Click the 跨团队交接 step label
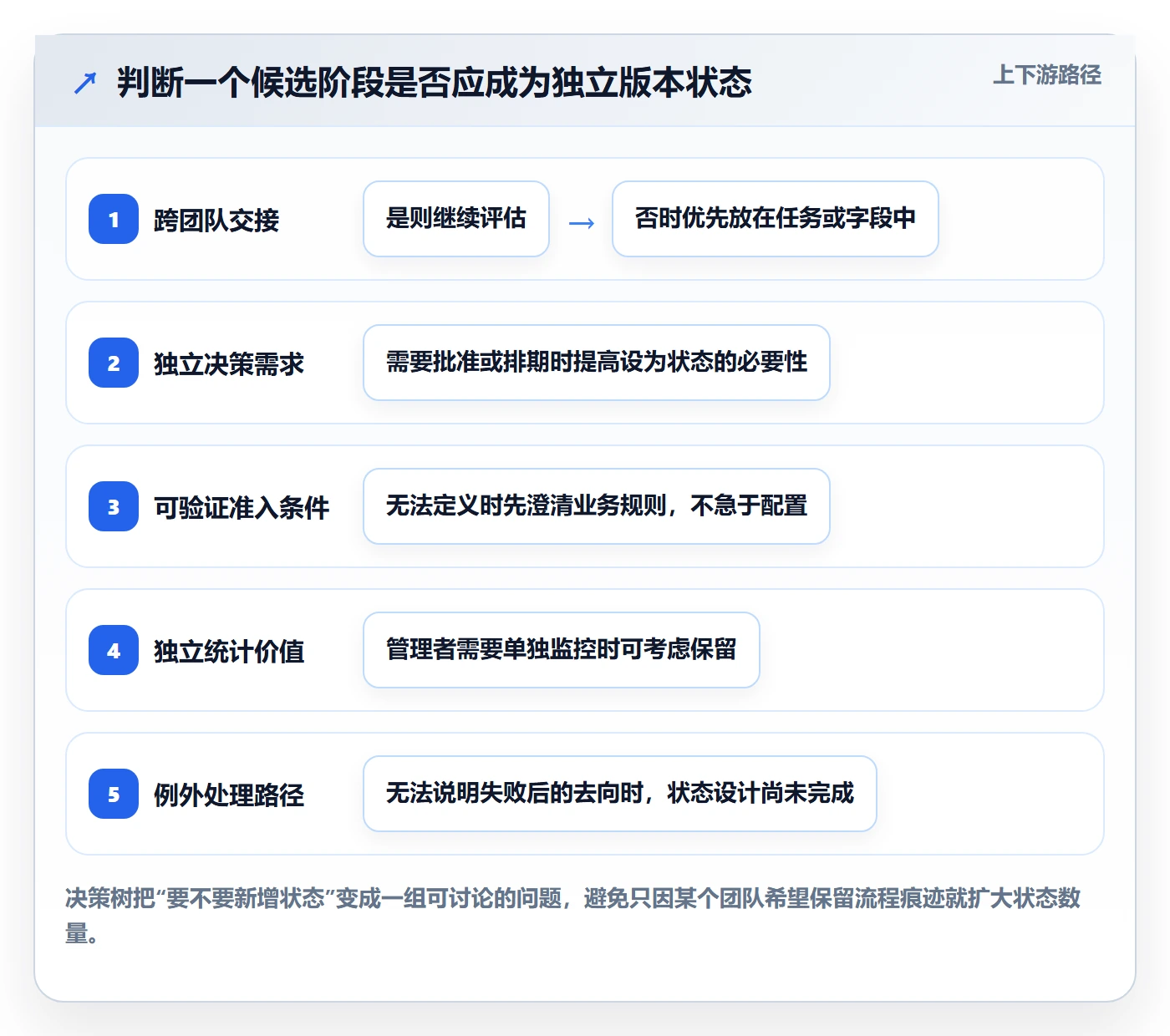Screen dimensions: 1170x1036 coord(216,221)
